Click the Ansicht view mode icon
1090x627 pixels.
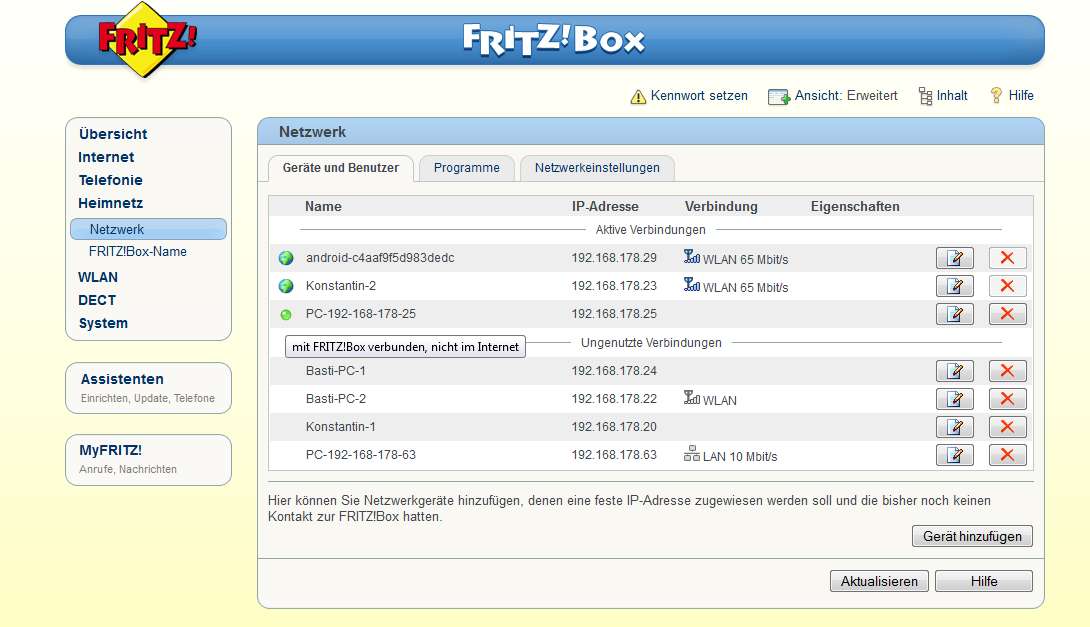click(779, 97)
